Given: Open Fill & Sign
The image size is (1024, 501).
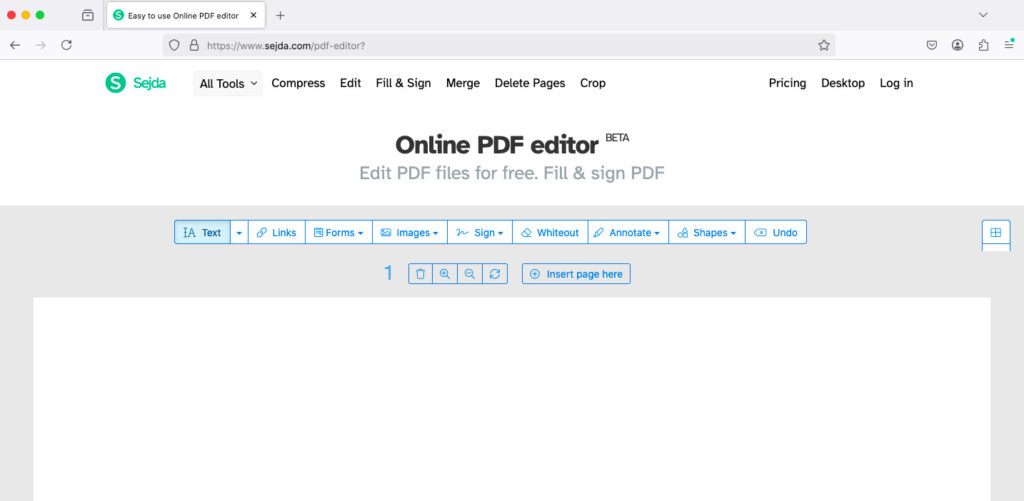Looking at the screenshot, I should (x=404, y=83).
